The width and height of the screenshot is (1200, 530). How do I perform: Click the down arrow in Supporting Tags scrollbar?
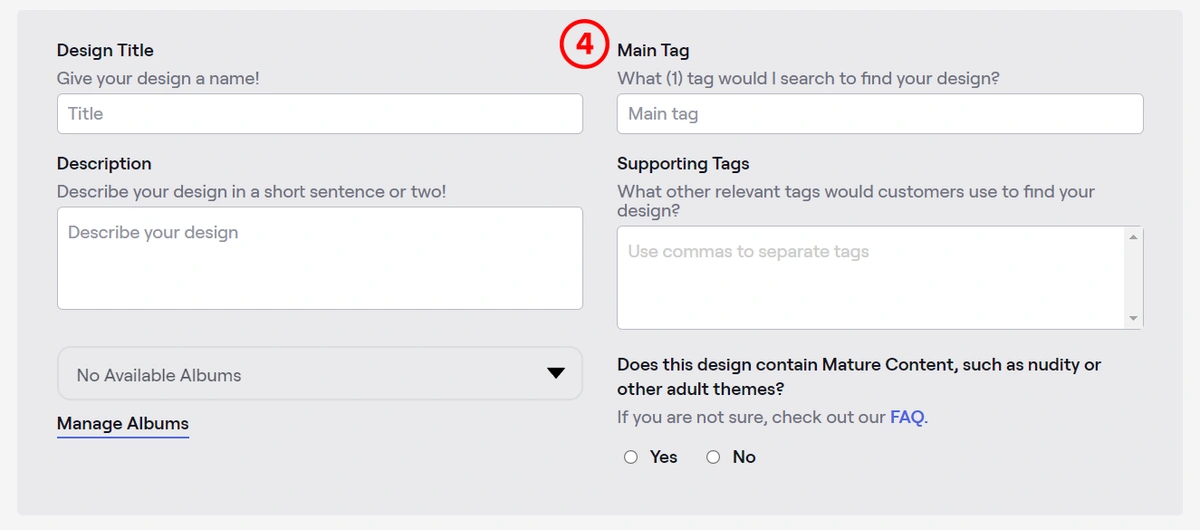[1133, 318]
